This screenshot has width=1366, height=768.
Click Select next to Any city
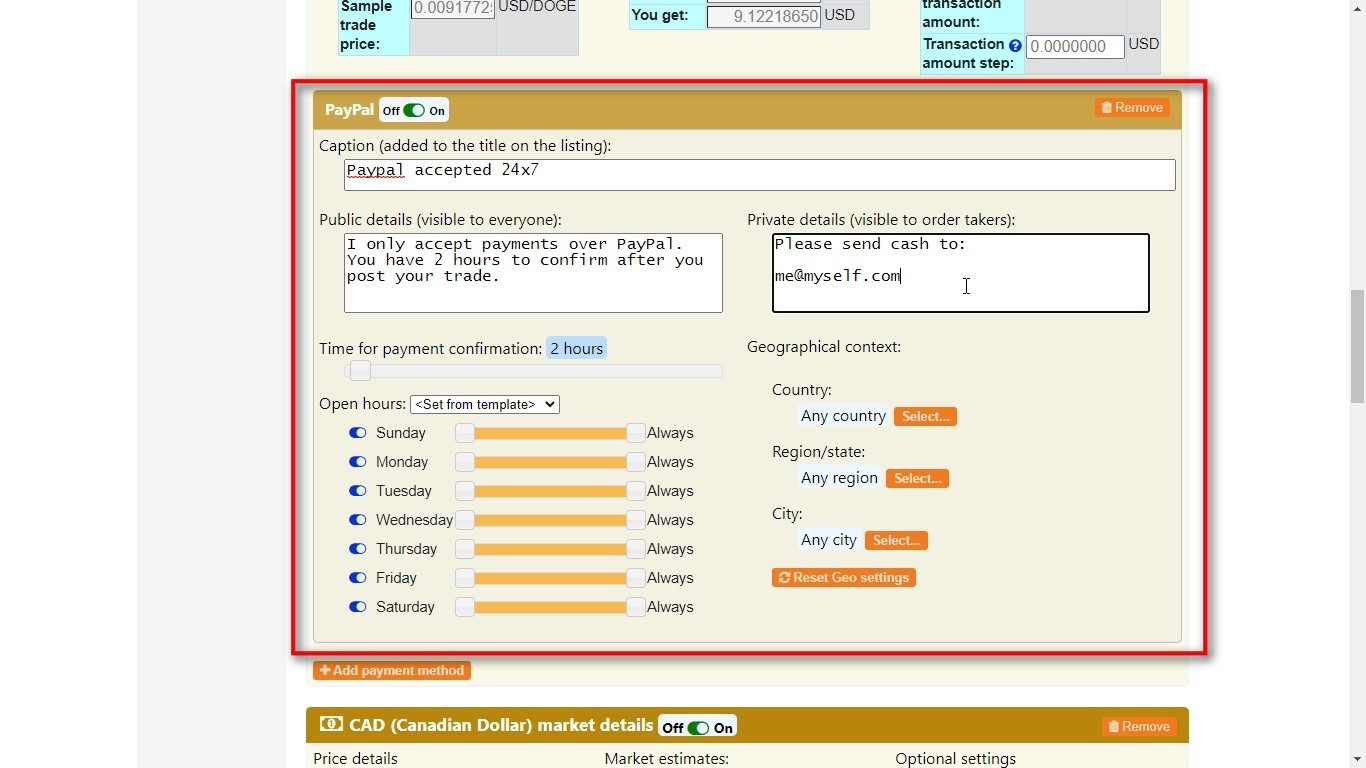tap(896, 541)
